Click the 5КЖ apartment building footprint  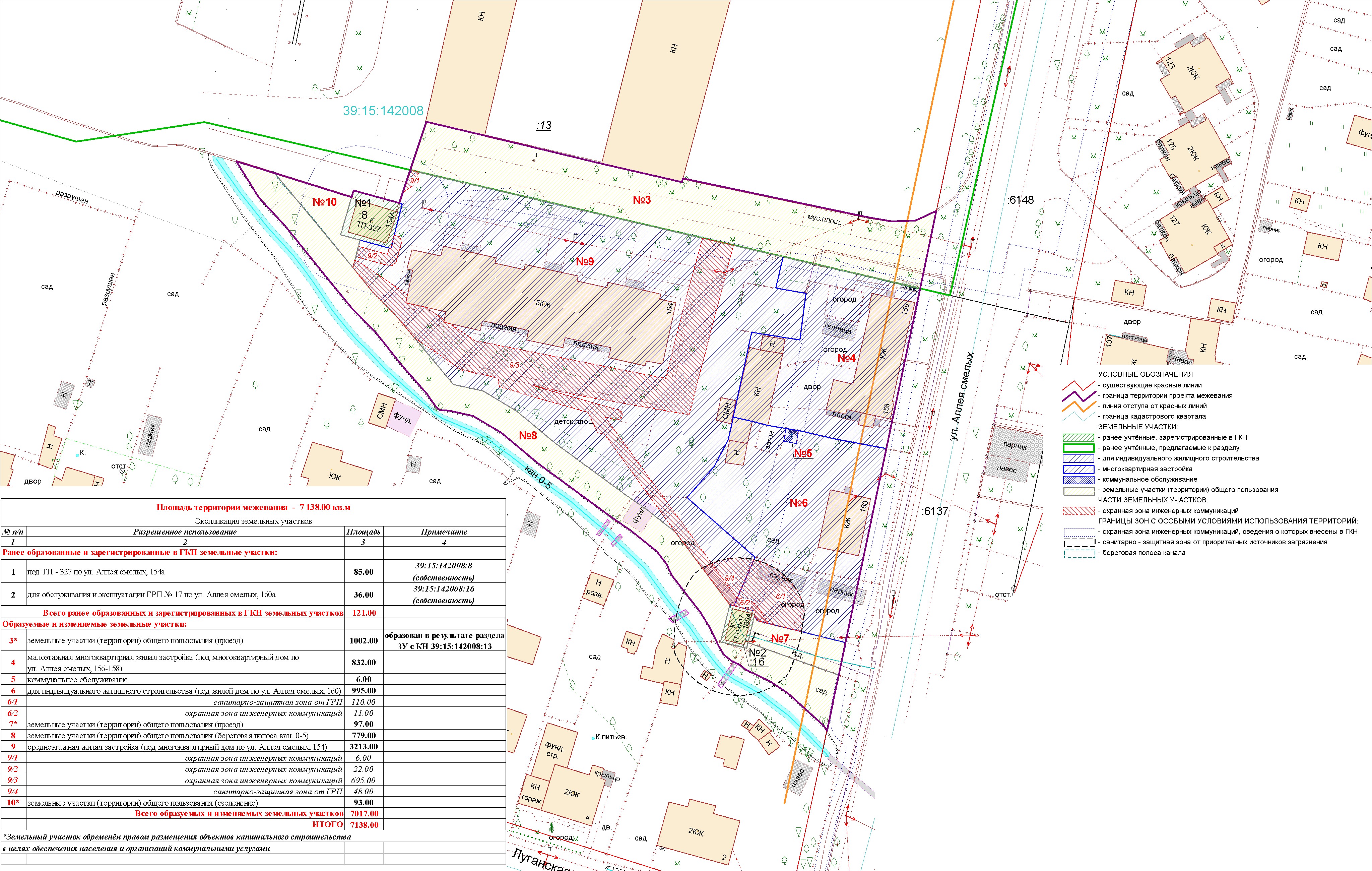[542, 303]
